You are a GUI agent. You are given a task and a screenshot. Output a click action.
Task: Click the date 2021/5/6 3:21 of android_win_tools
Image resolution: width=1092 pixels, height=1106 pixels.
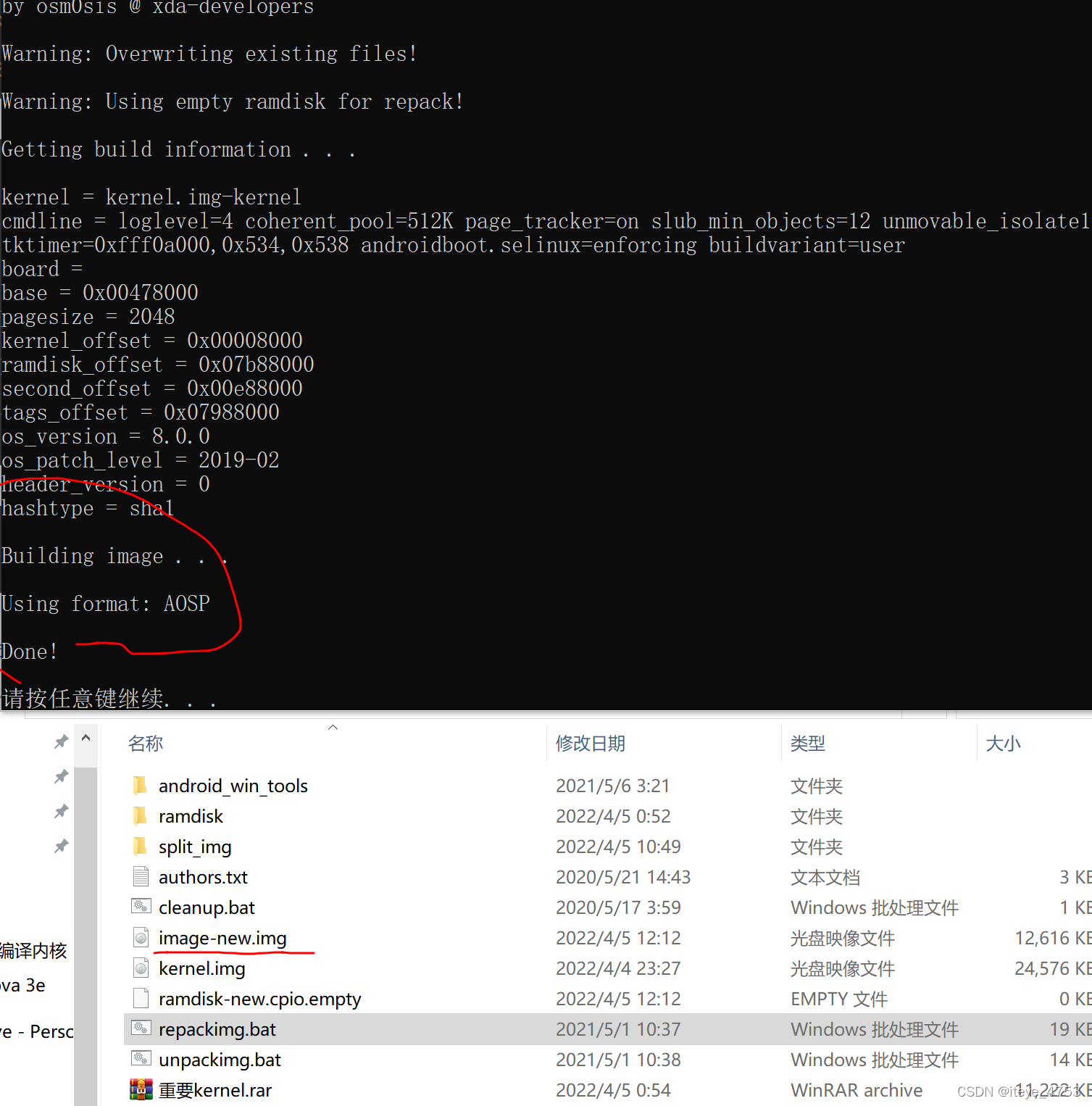coord(612,786)
